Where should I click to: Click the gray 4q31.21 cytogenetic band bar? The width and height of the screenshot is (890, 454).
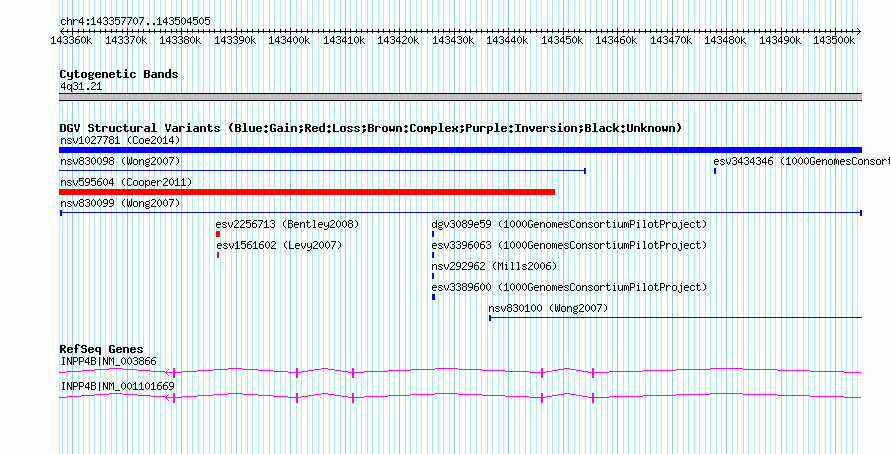click(460, 97)
